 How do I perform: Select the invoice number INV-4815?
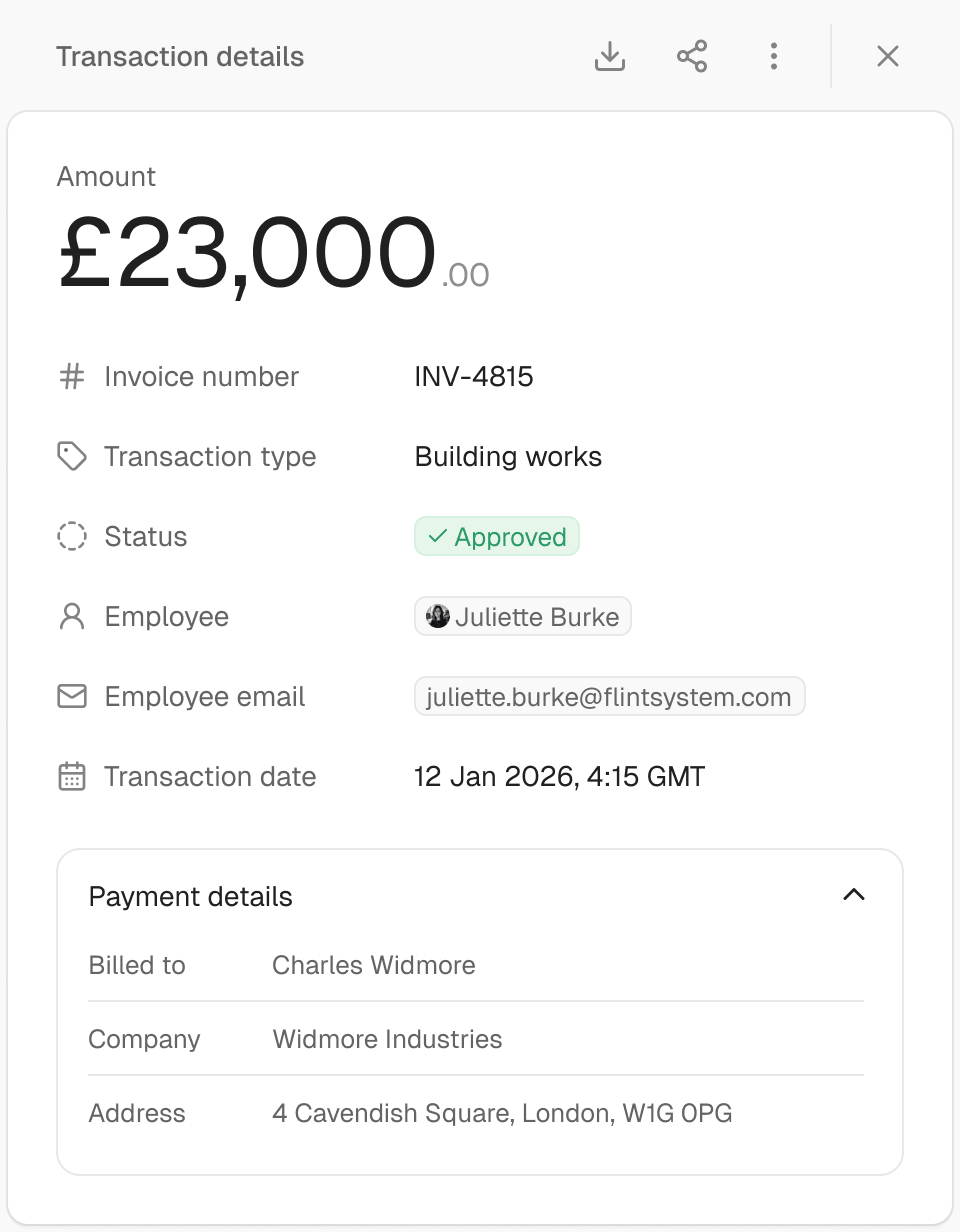point(474,377)
